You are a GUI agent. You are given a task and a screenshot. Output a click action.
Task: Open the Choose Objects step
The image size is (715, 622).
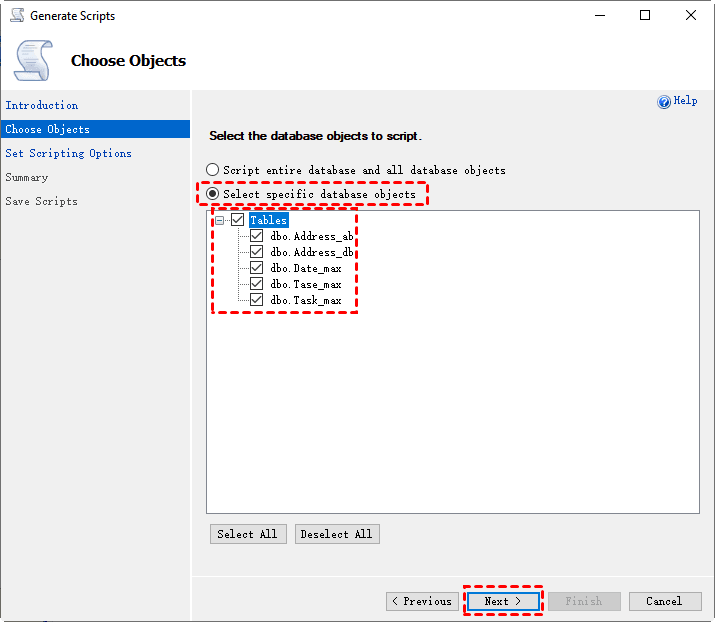(95, 129)
